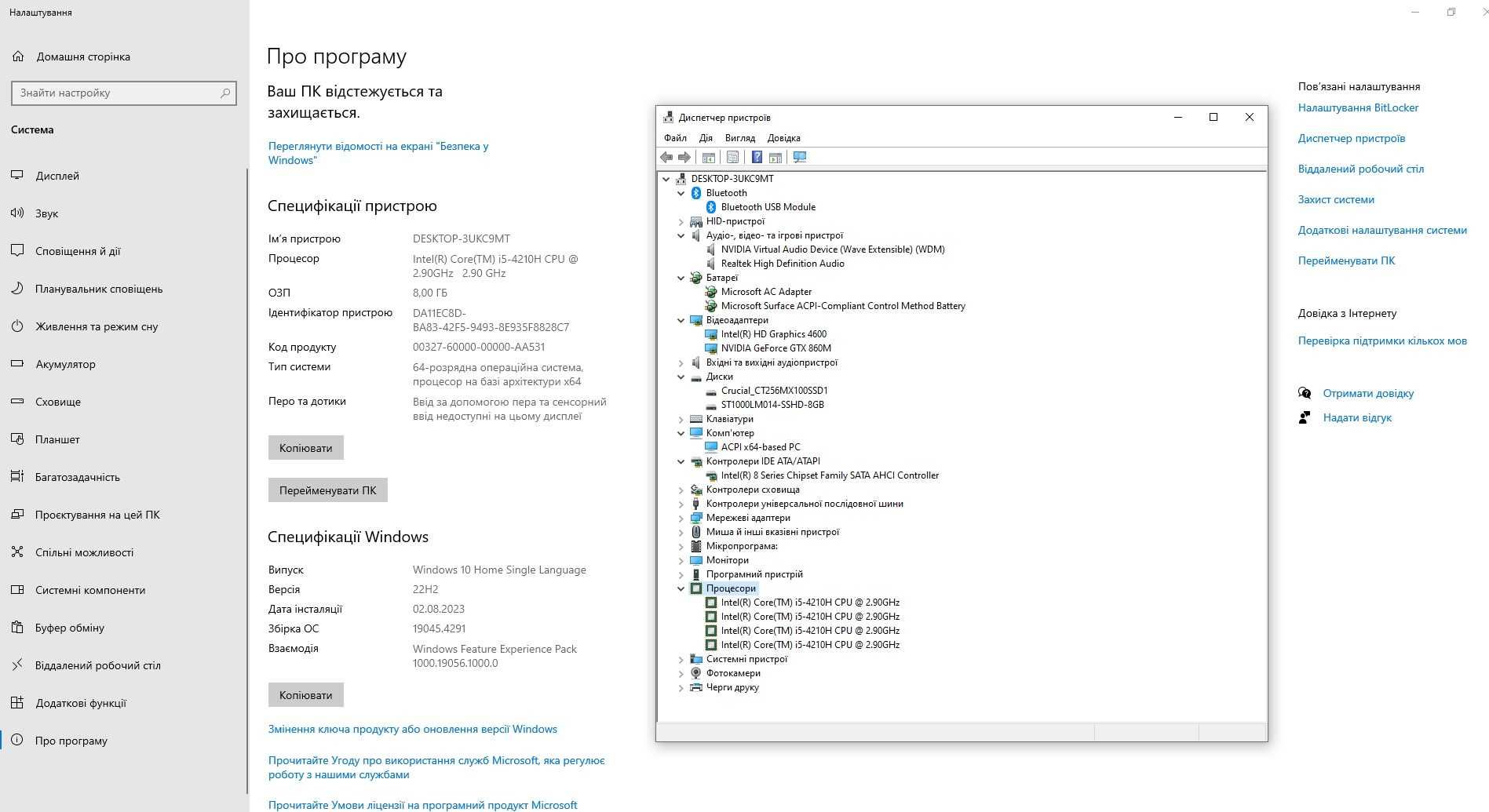Click the Back arrow in Device Manager toolbar
The width and height of the screenshot is (1489, 812).
666,158
